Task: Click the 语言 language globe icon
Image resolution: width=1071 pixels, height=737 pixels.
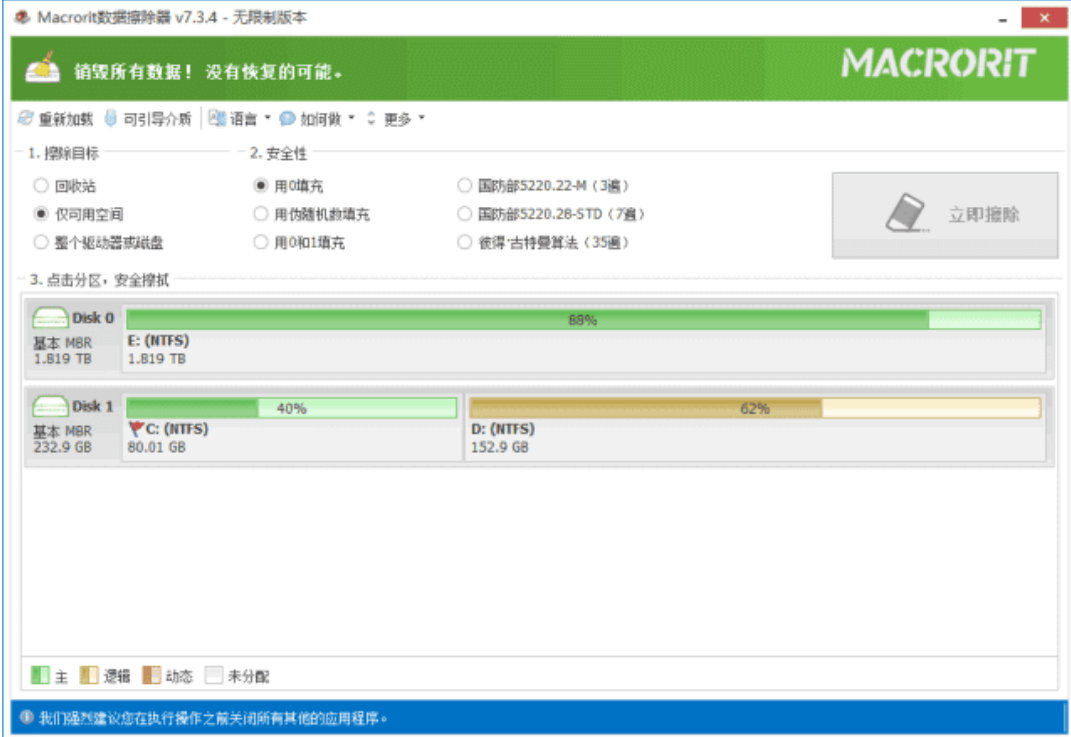Action: 217,118
